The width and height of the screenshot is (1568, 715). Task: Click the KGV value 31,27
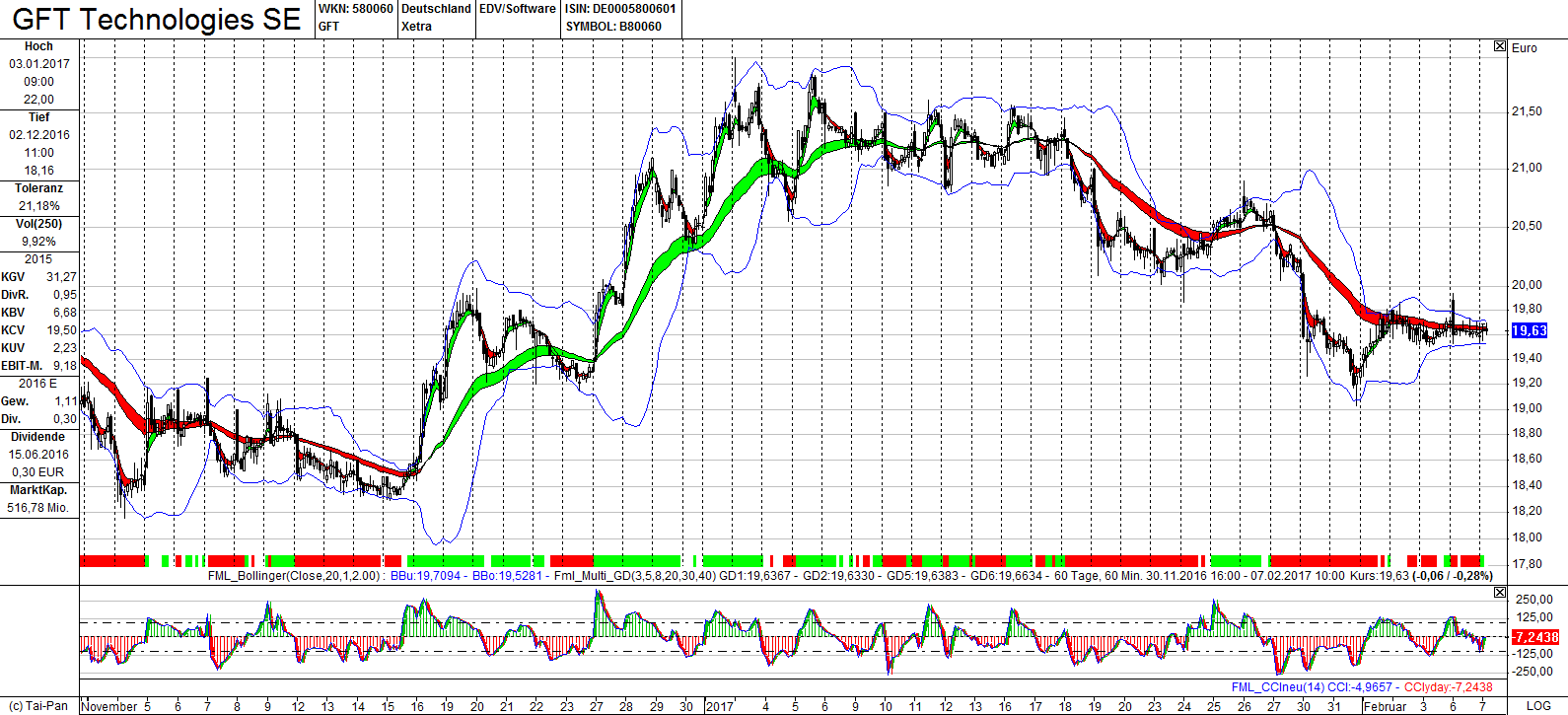click(61, 277)
